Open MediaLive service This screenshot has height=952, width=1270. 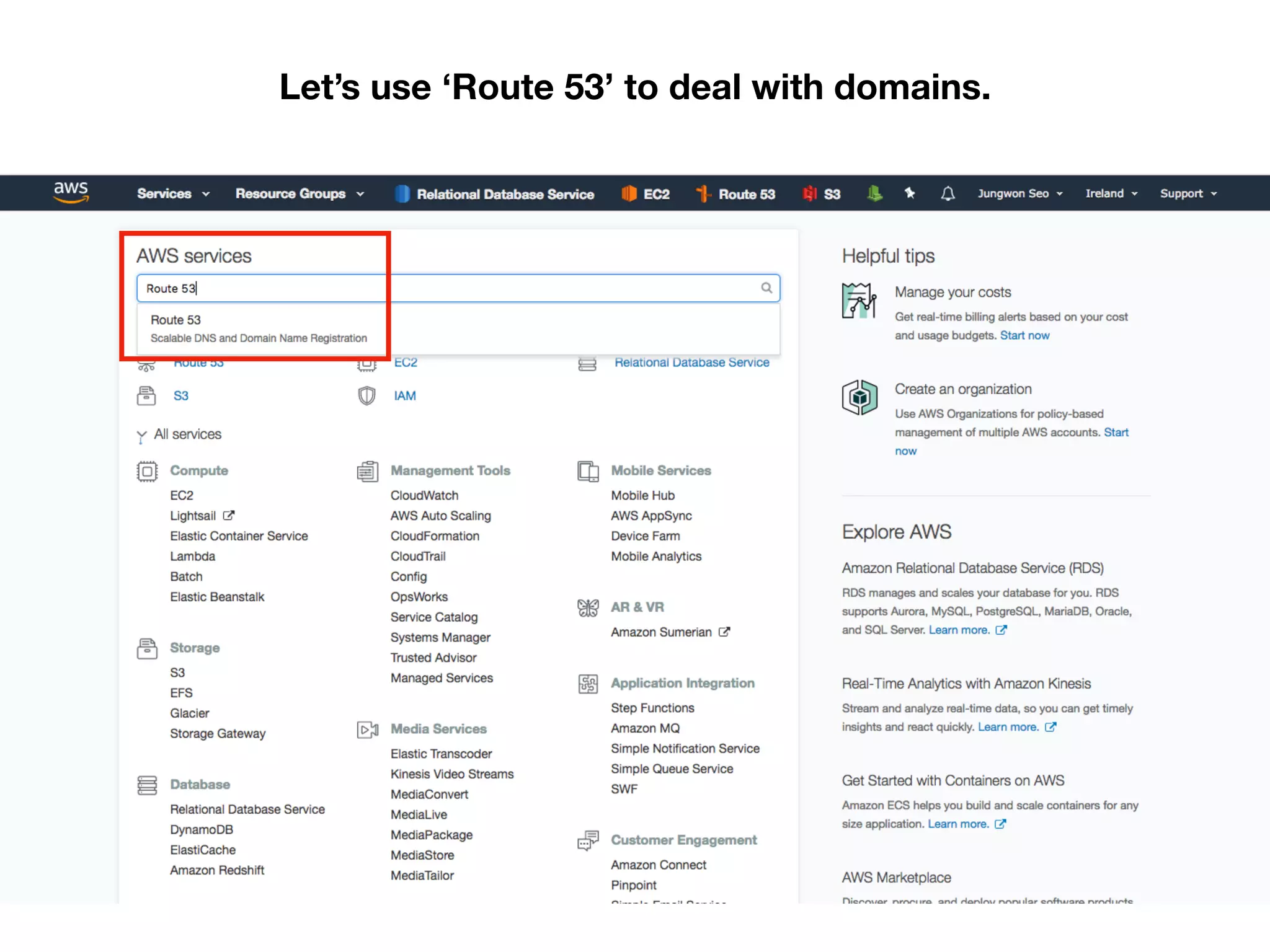(419, 814)
